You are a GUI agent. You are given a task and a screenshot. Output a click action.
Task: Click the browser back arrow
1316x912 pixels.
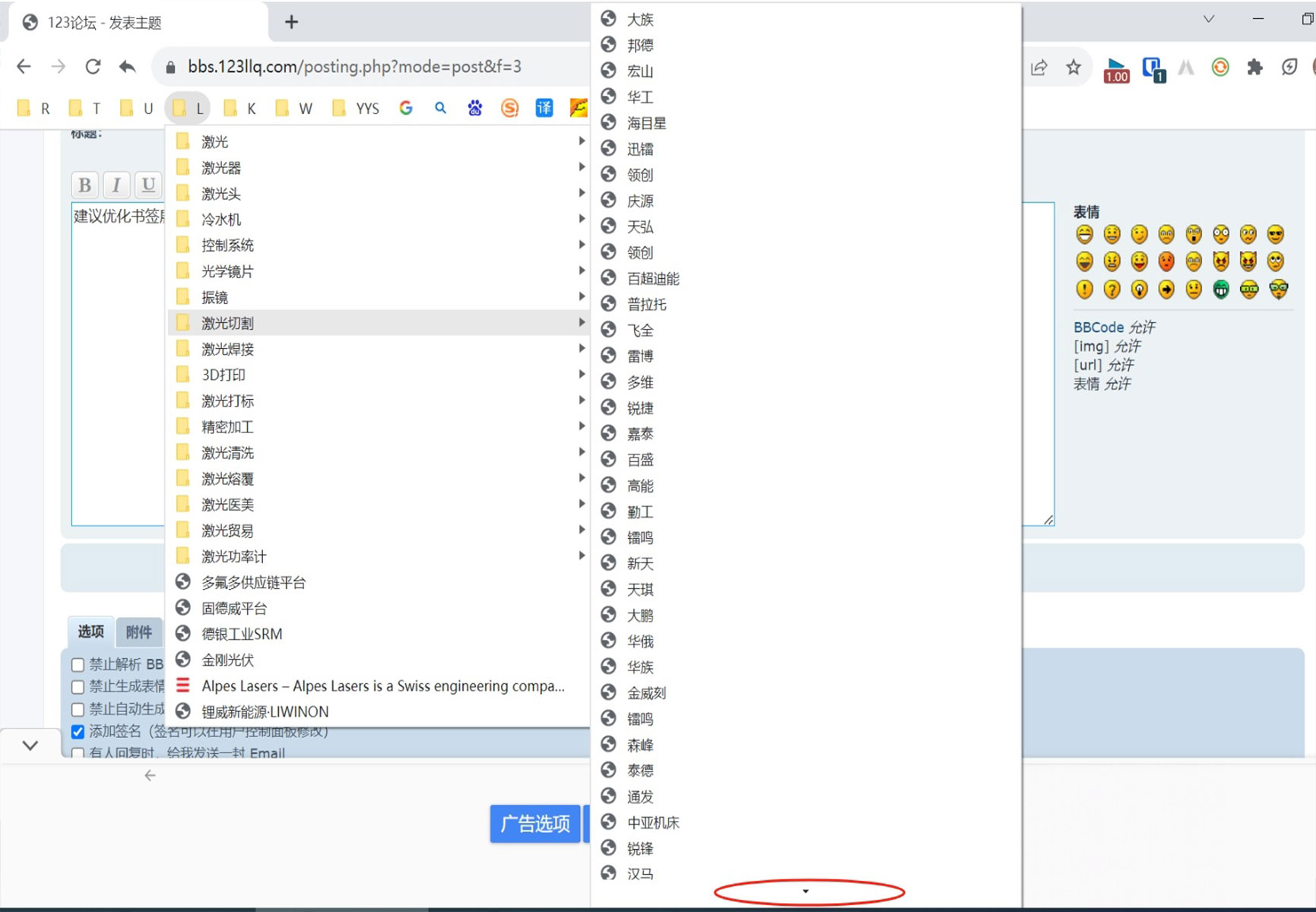point(24,67)
